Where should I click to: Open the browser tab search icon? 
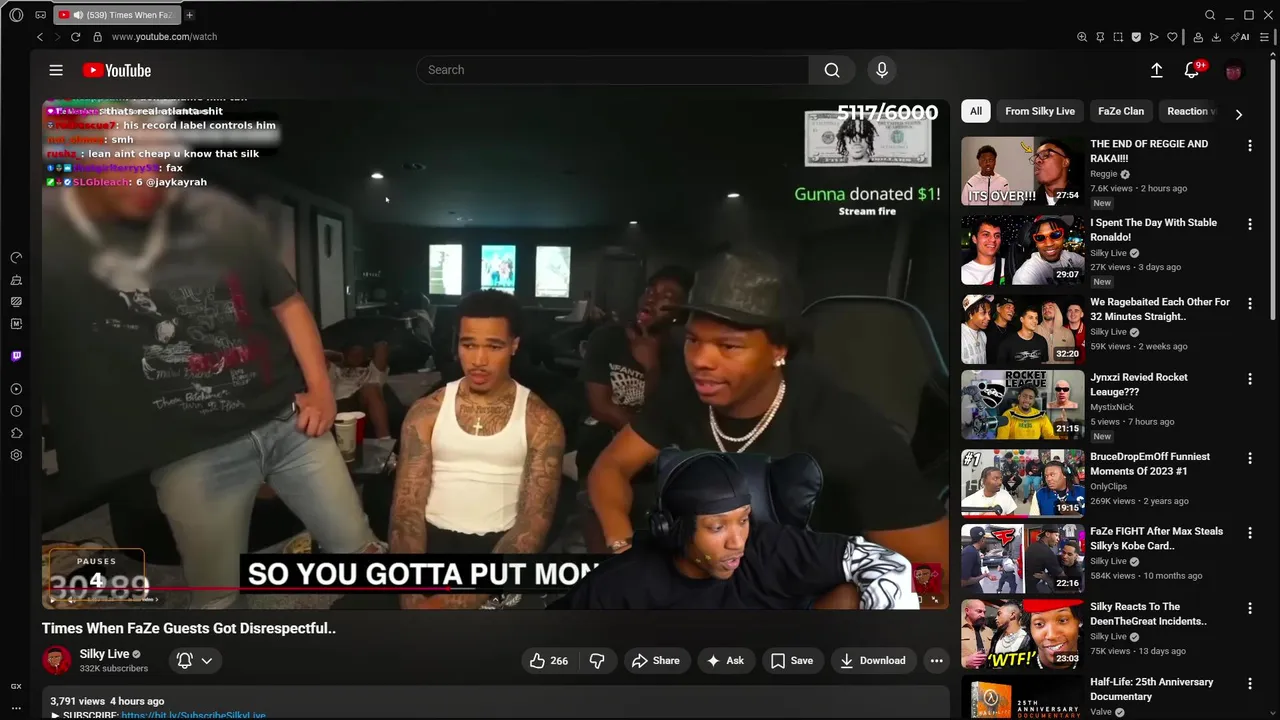click(x=1210, y=15)
